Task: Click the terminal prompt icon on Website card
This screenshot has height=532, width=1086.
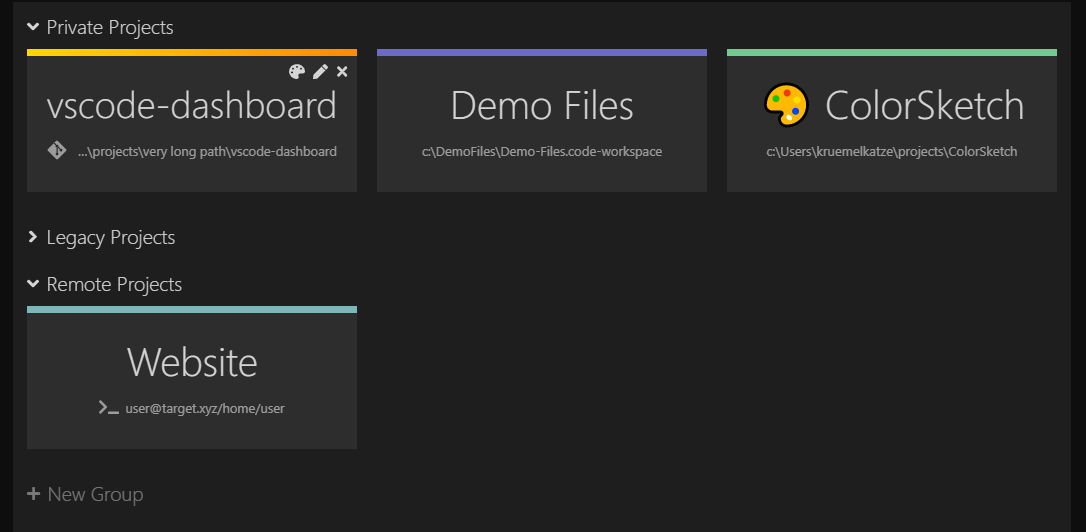Action: point(109,408)
